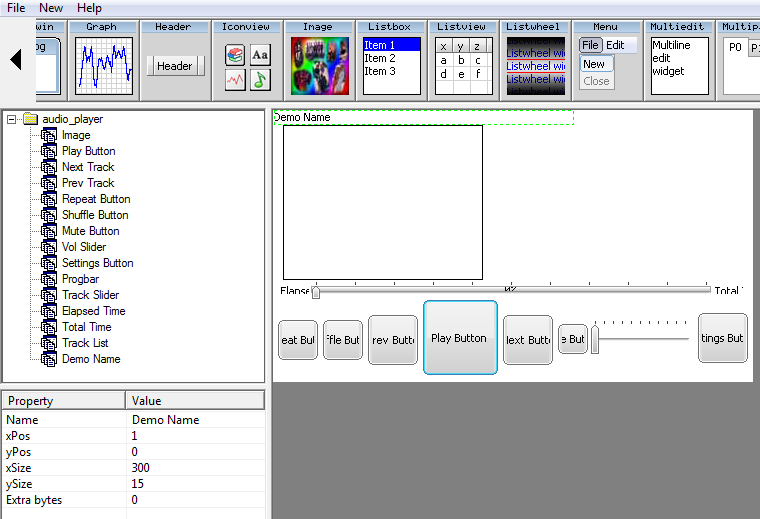Click the Play Button in the canvas
Image resolution: width=760 pixels, height=519 pixels.
coord(460,338)
